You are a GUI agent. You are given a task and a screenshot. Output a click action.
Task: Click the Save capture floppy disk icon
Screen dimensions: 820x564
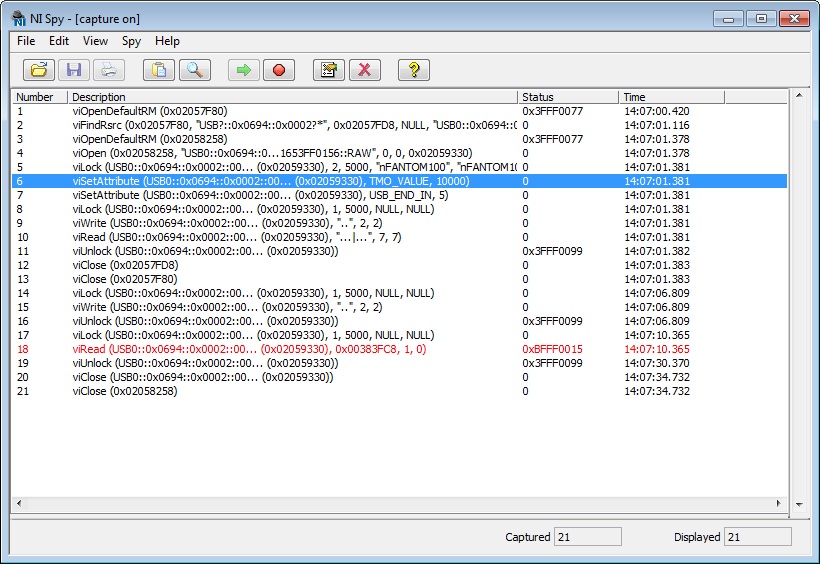pos(73,70)
